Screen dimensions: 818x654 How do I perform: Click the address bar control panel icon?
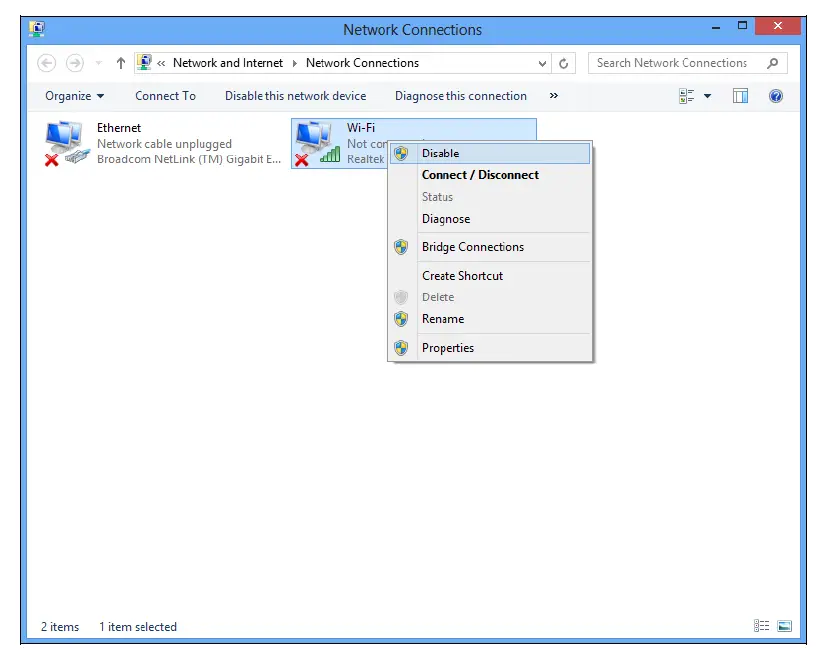(x=144, y=63)
